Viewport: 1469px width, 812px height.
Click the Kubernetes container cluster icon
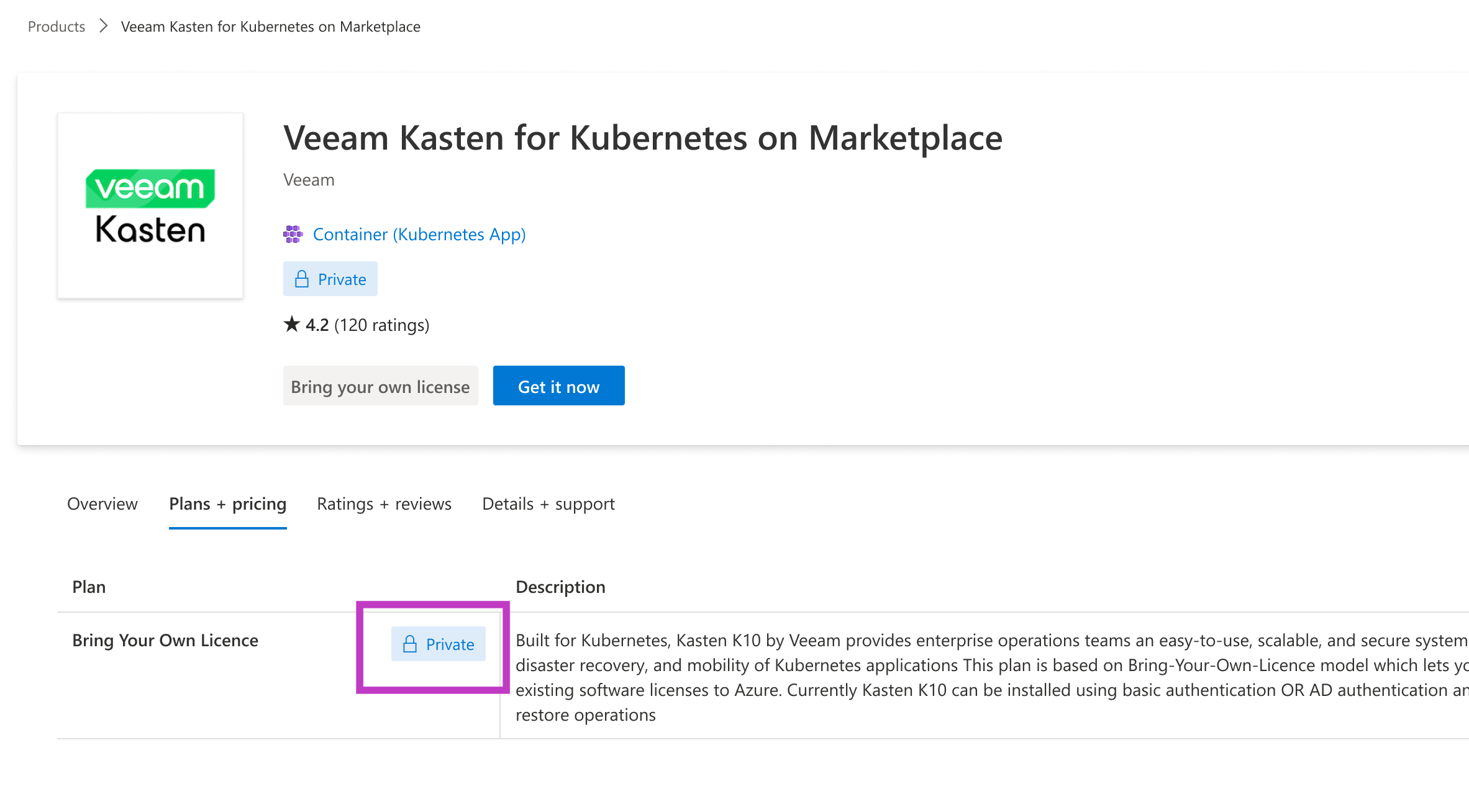(293, 234)
